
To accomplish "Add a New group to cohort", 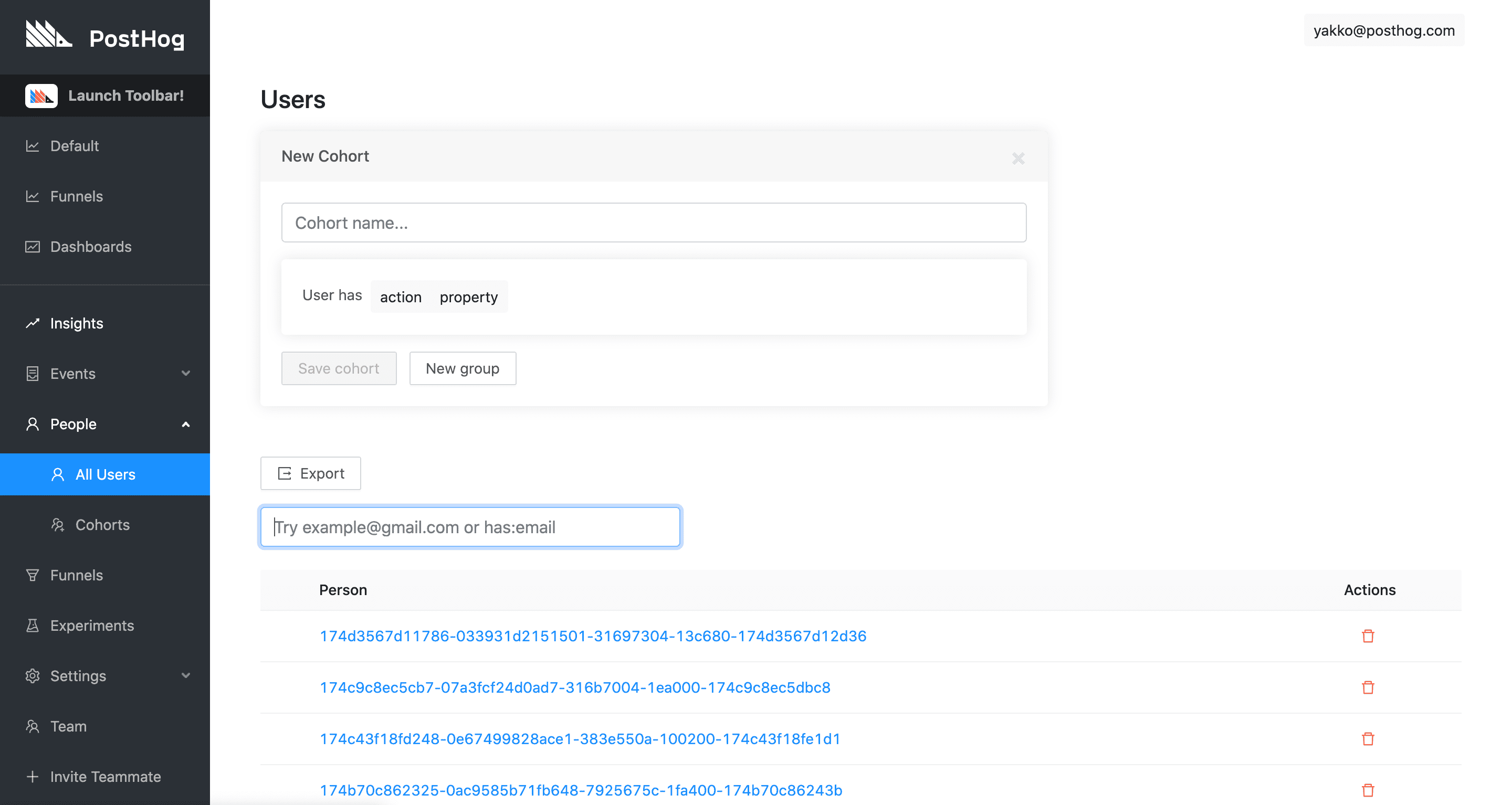I will tap(463, 368).
